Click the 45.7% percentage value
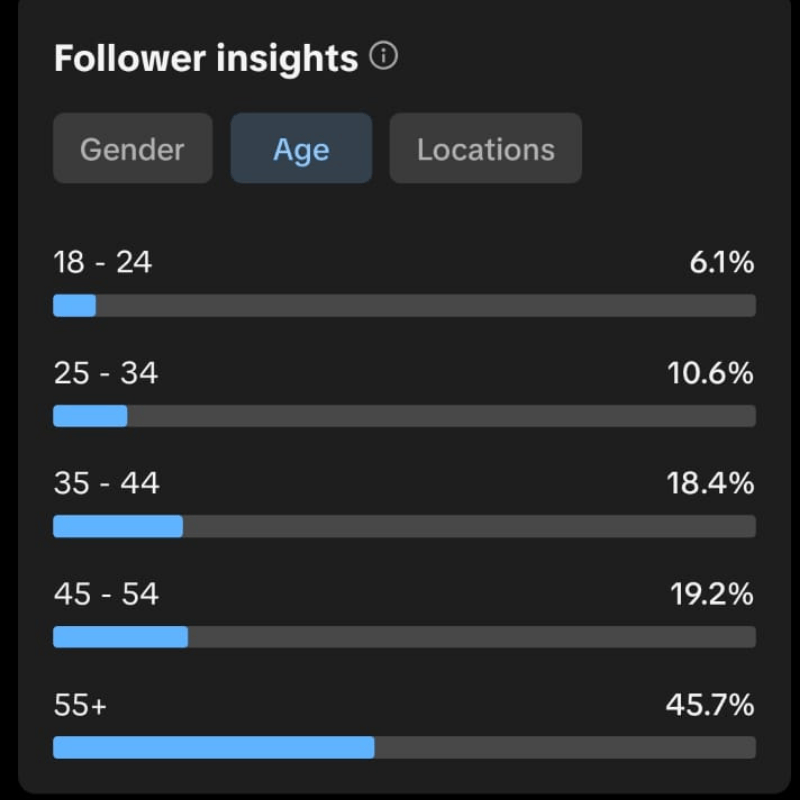This screenshot has width=800, height=800. 710,705
